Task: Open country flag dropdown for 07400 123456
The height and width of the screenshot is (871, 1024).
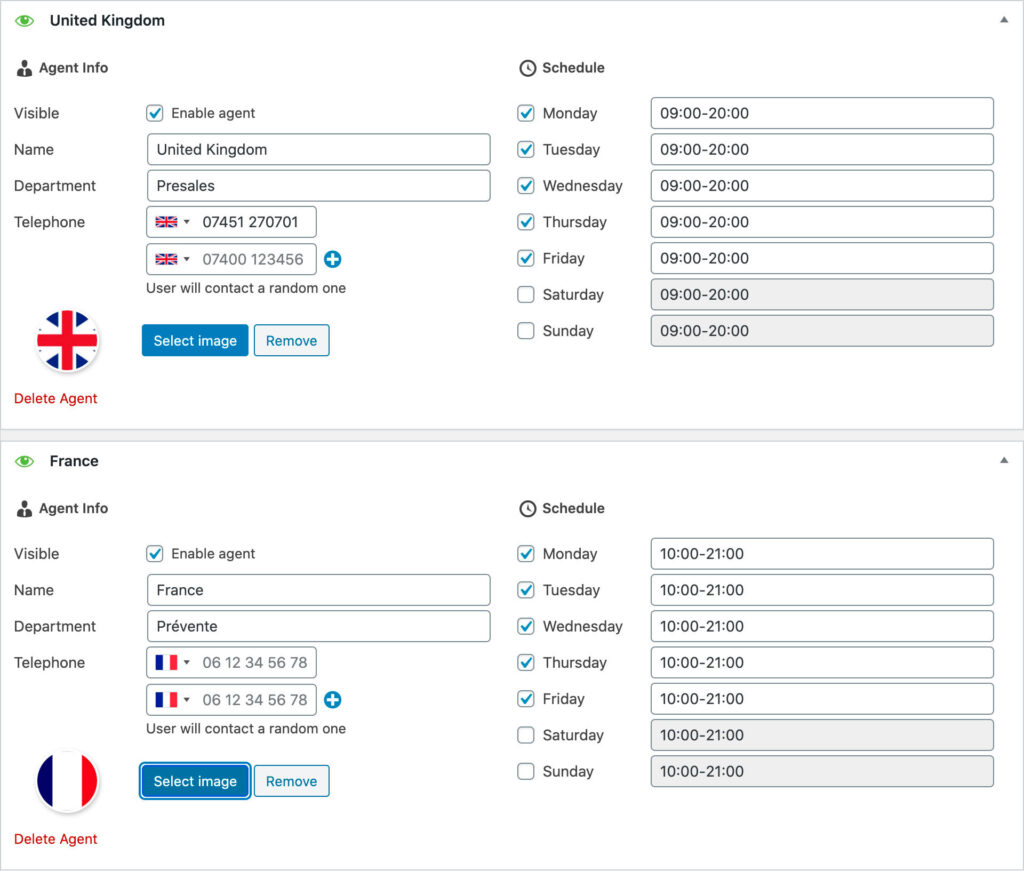Action: pyautogui.click(x=172, y=259)
